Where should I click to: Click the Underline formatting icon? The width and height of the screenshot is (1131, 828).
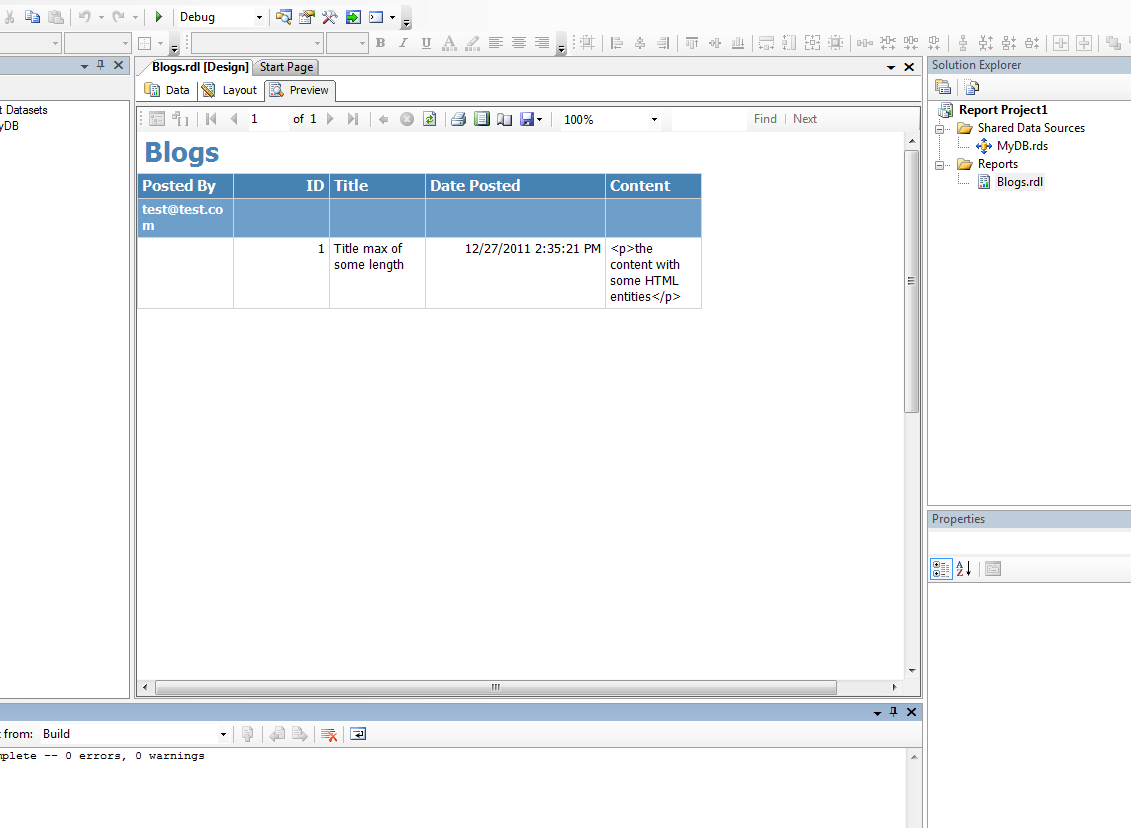(x=426, y=43)
